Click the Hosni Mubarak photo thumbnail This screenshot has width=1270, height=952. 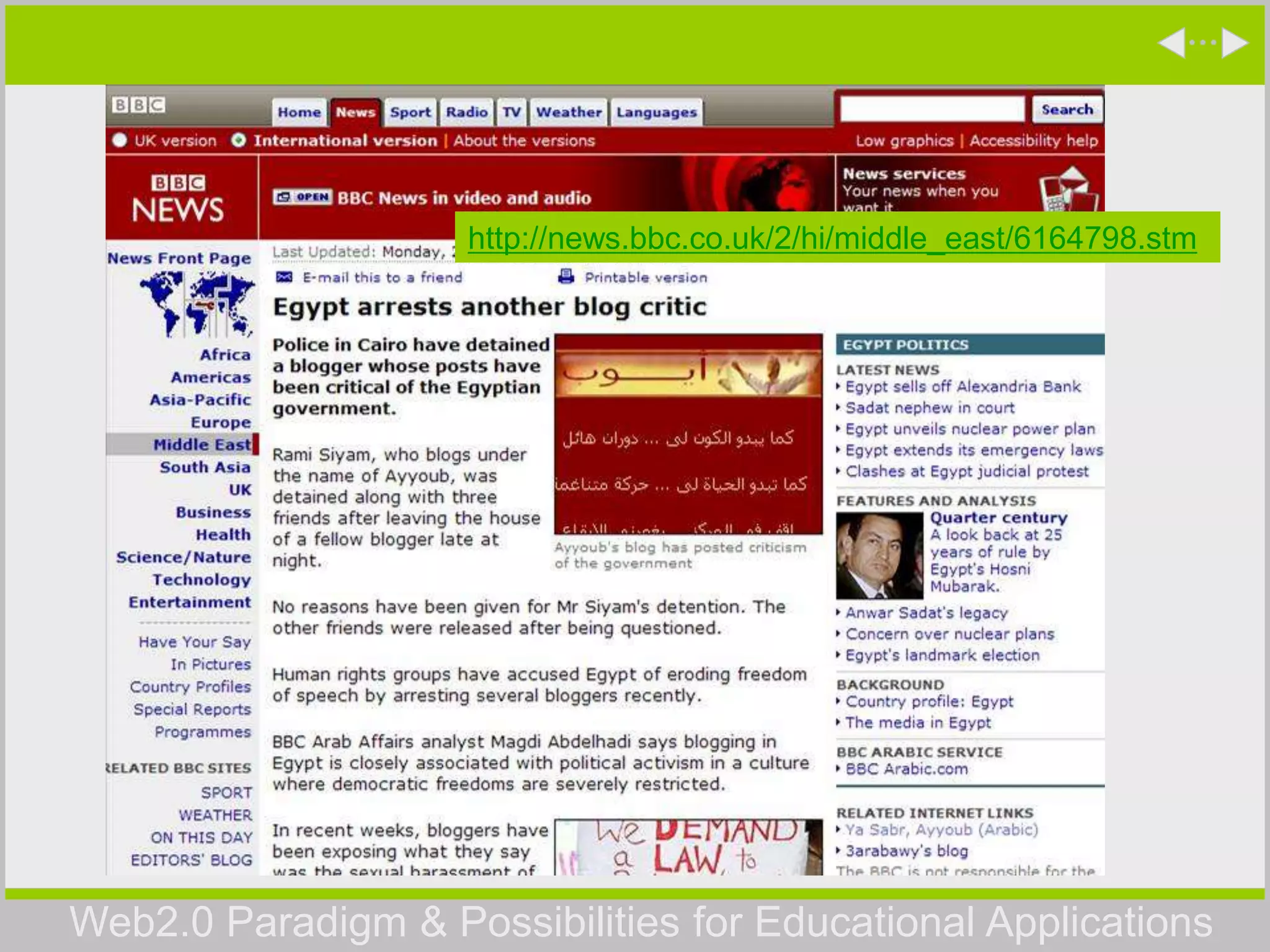click(879, 555)
